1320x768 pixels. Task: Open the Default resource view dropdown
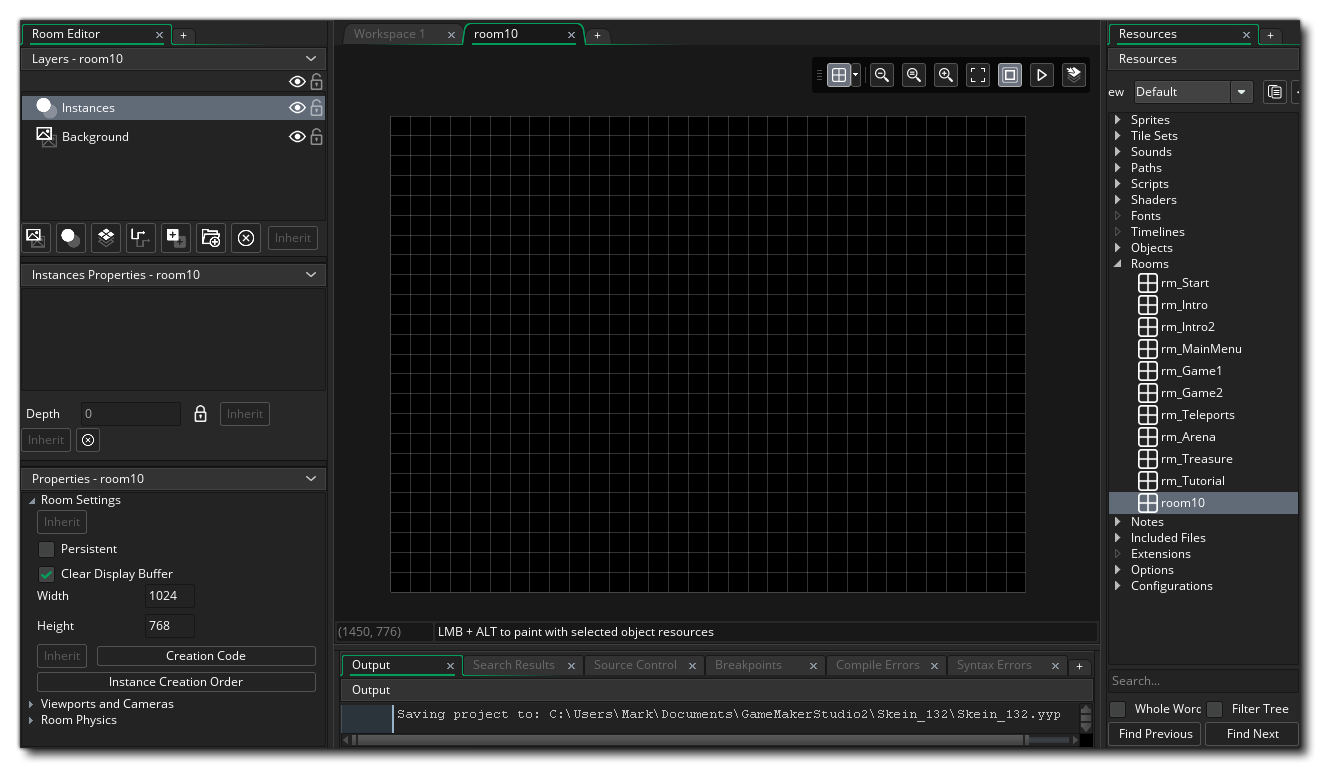[1241, 92]
